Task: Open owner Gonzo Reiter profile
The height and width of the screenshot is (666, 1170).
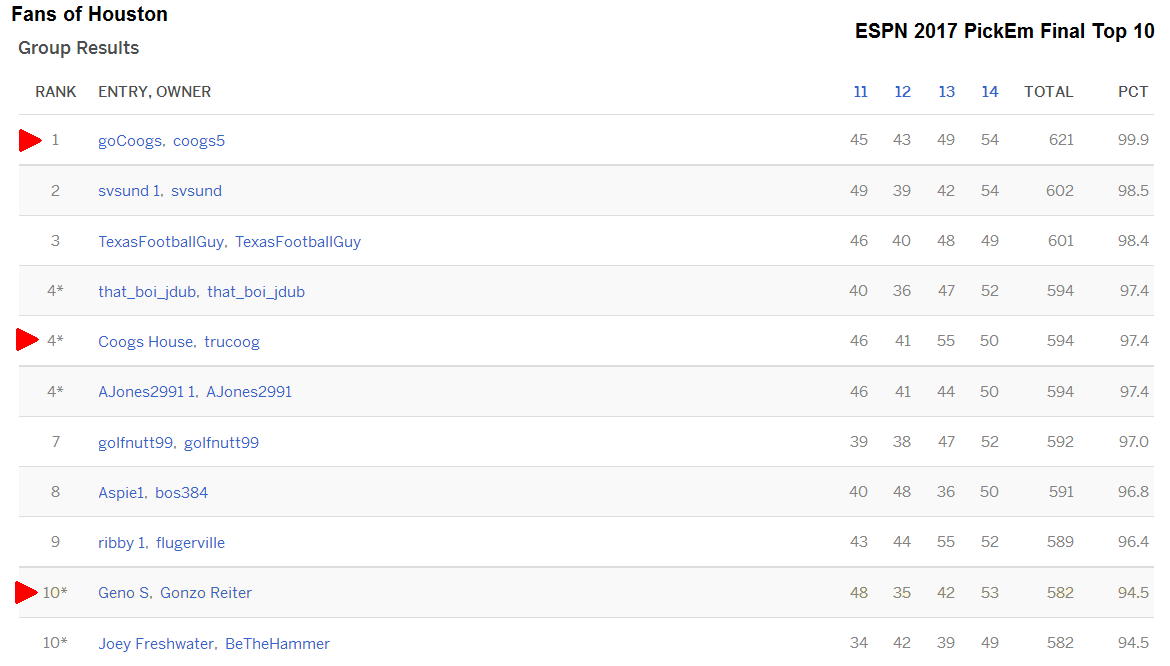Action: pos(206,593)
